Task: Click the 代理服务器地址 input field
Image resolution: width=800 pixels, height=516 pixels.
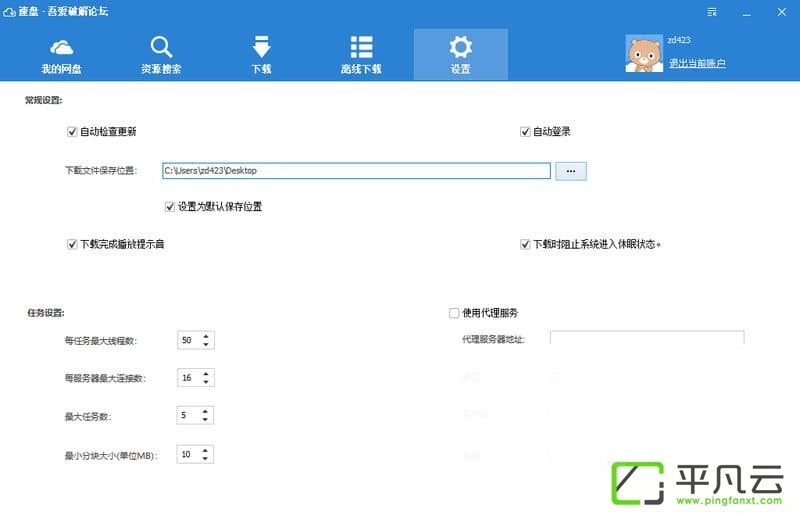Action: coord(647,337)
